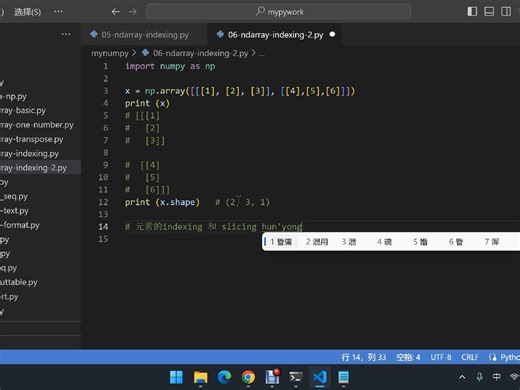Viewport: 520px width, 390px height.
Task: Change line ending via CRLF
Action: tap(470, 357)
